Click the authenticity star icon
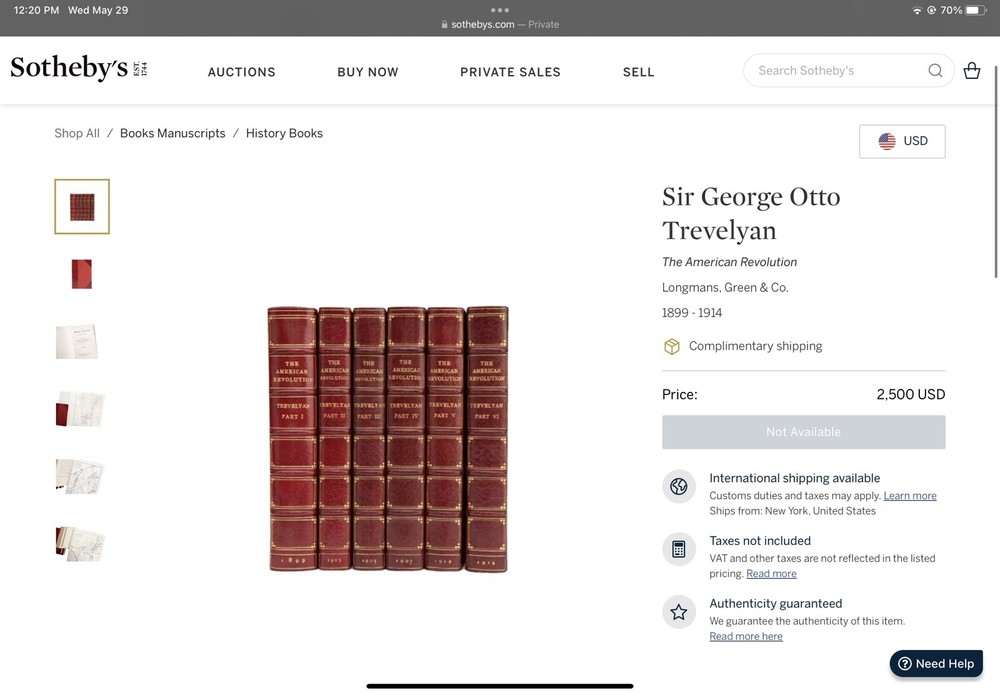 pos(679,612)
